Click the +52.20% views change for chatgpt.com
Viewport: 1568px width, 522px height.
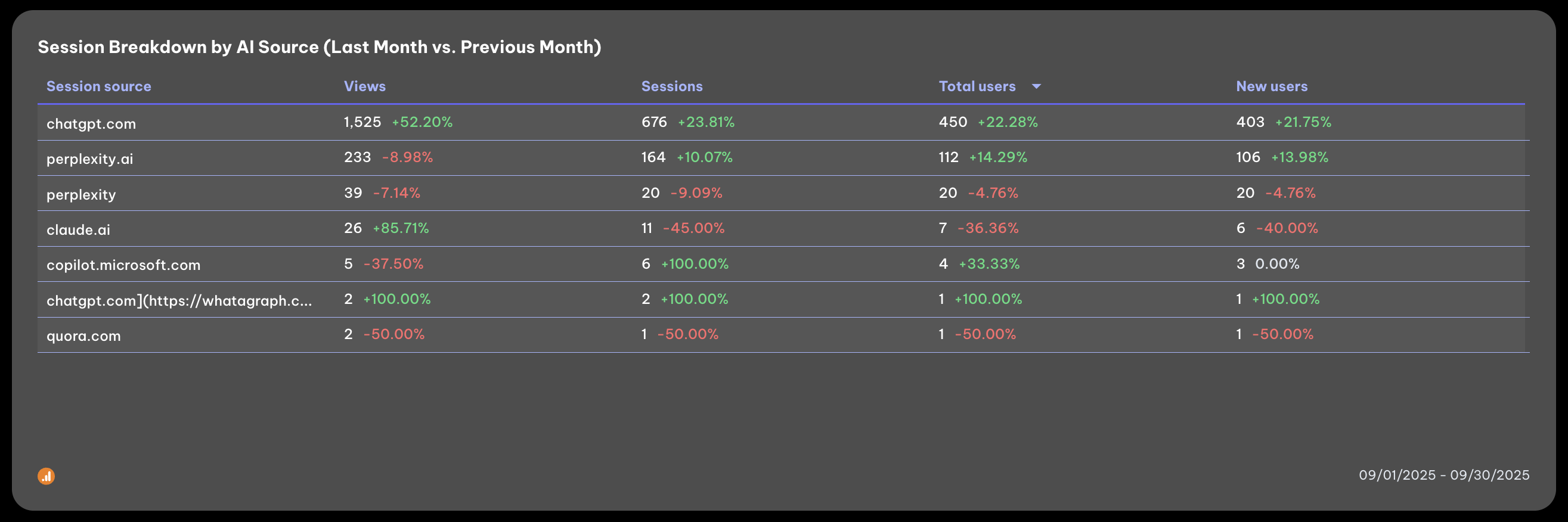click(x=422, y=122)
